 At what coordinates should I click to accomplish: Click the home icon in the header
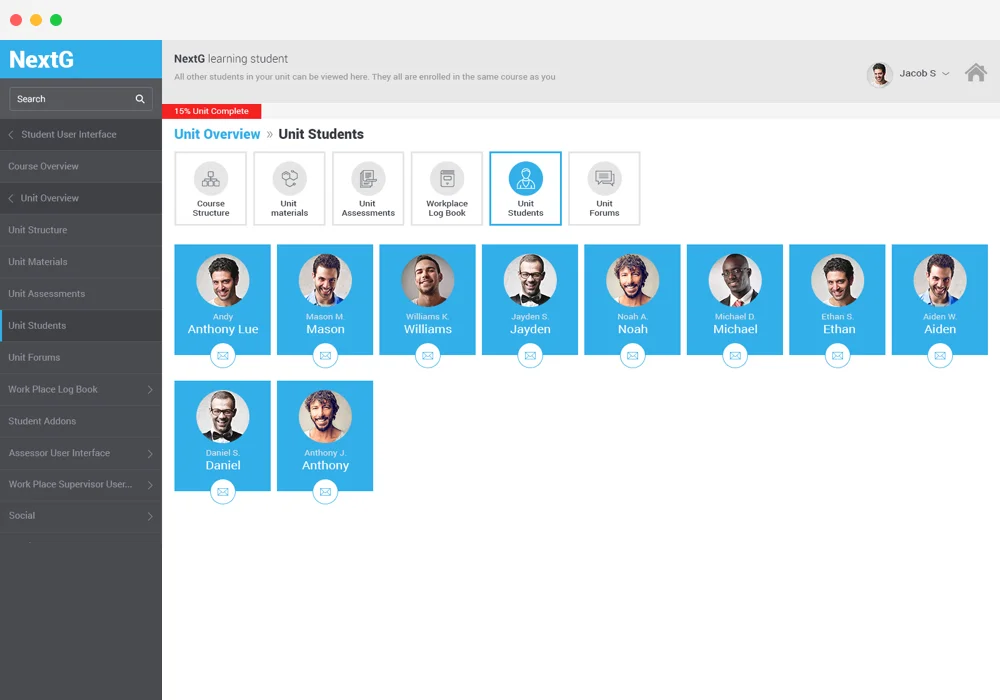coord(975,73)
